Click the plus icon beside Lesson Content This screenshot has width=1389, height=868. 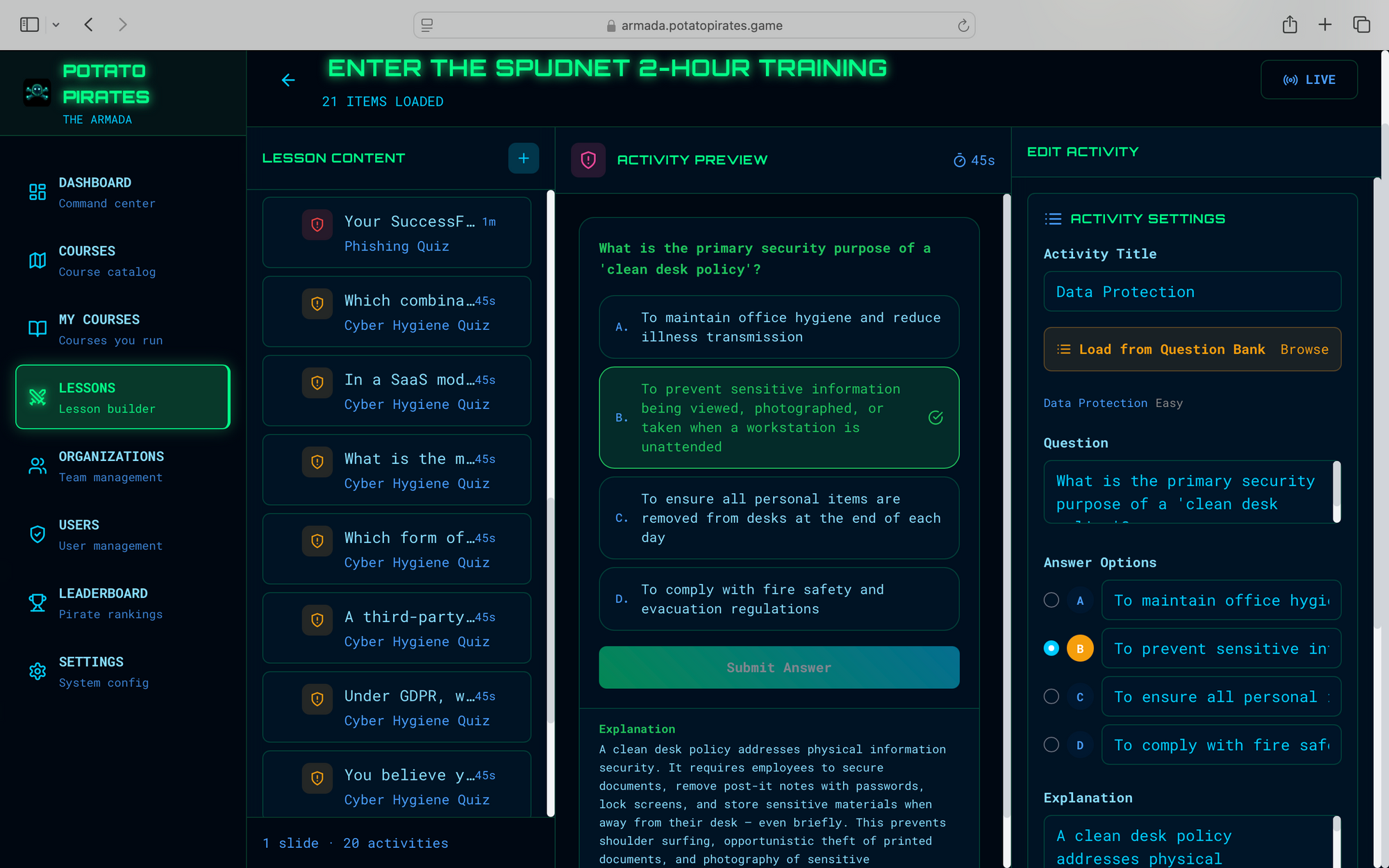(524, 158)
